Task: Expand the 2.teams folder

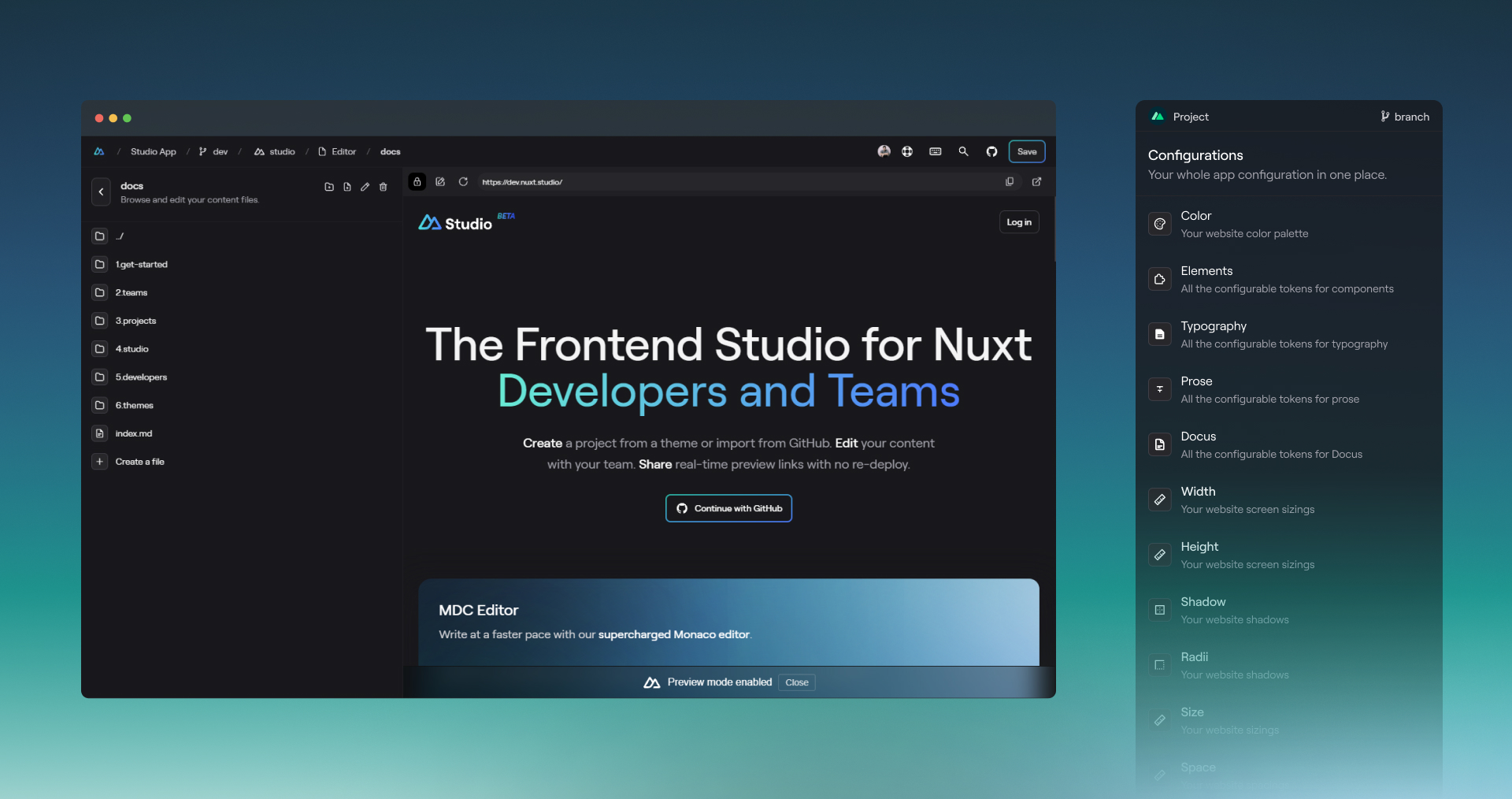Action: [x=243, y=292]
